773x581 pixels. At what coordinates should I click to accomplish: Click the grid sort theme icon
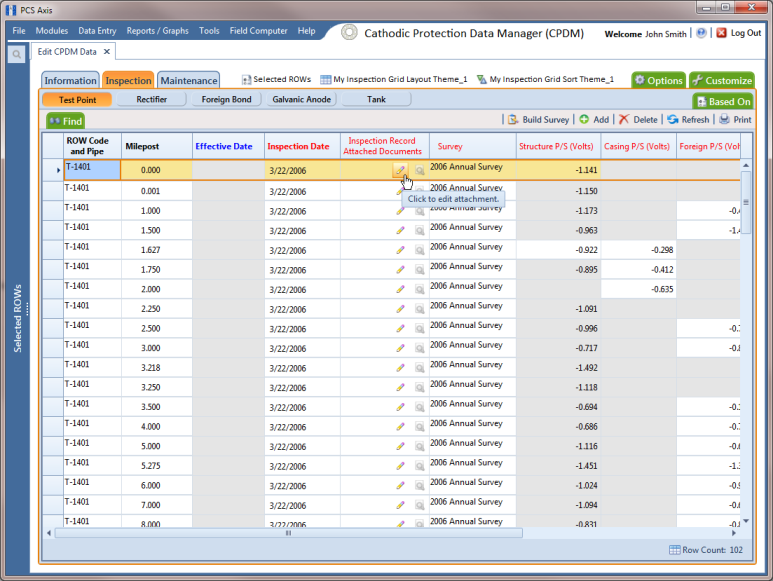click(482, 79)
